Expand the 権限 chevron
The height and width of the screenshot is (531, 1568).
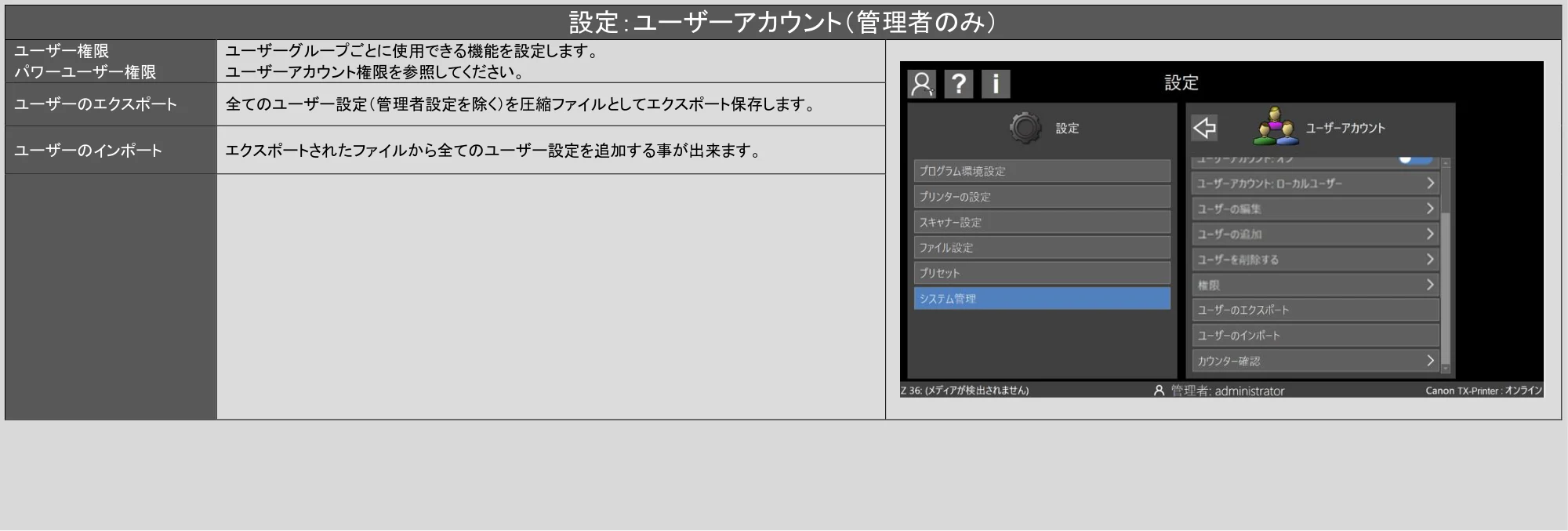pos(1430,285)
